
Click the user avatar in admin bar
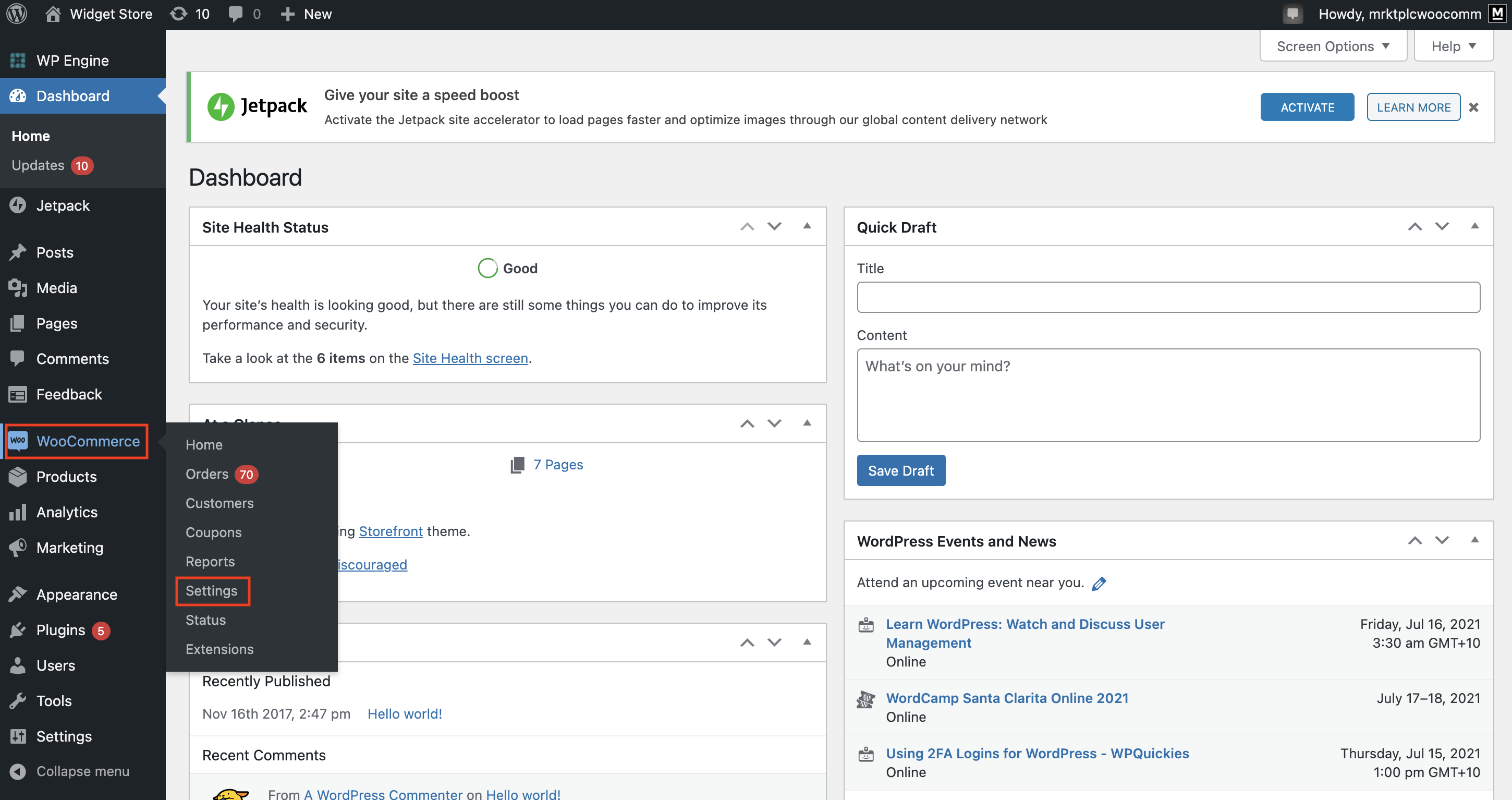click(1498, 14)
